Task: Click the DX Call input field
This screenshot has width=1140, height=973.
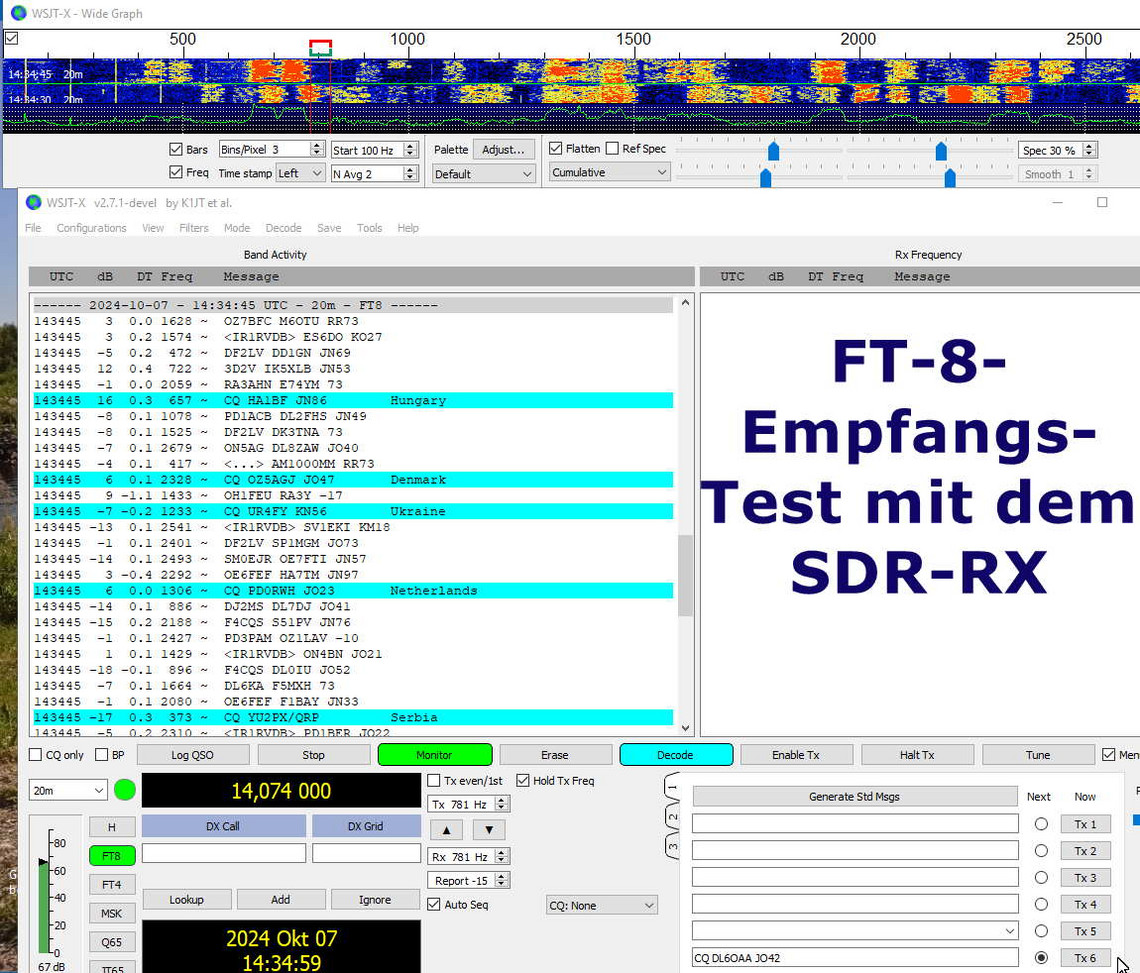Action: pos(224,853)
